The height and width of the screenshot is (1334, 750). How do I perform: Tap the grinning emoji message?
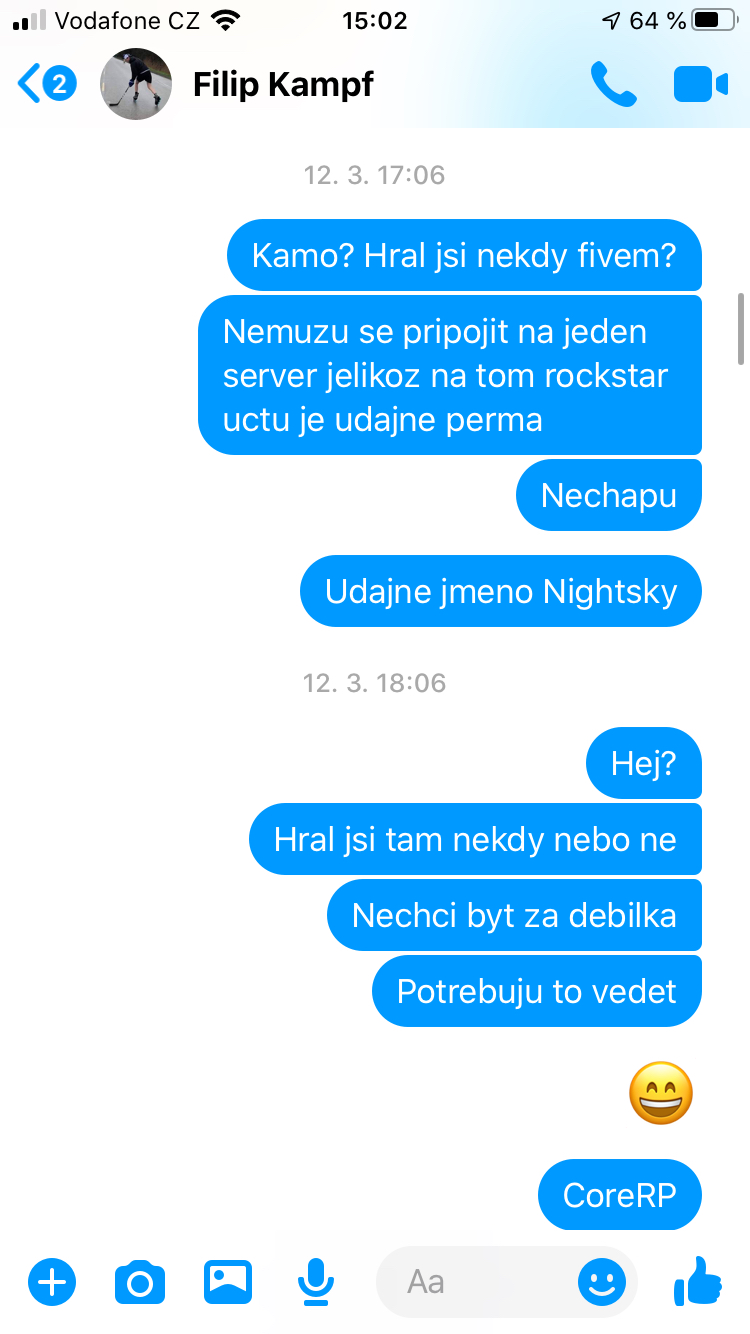[661, 1093]
